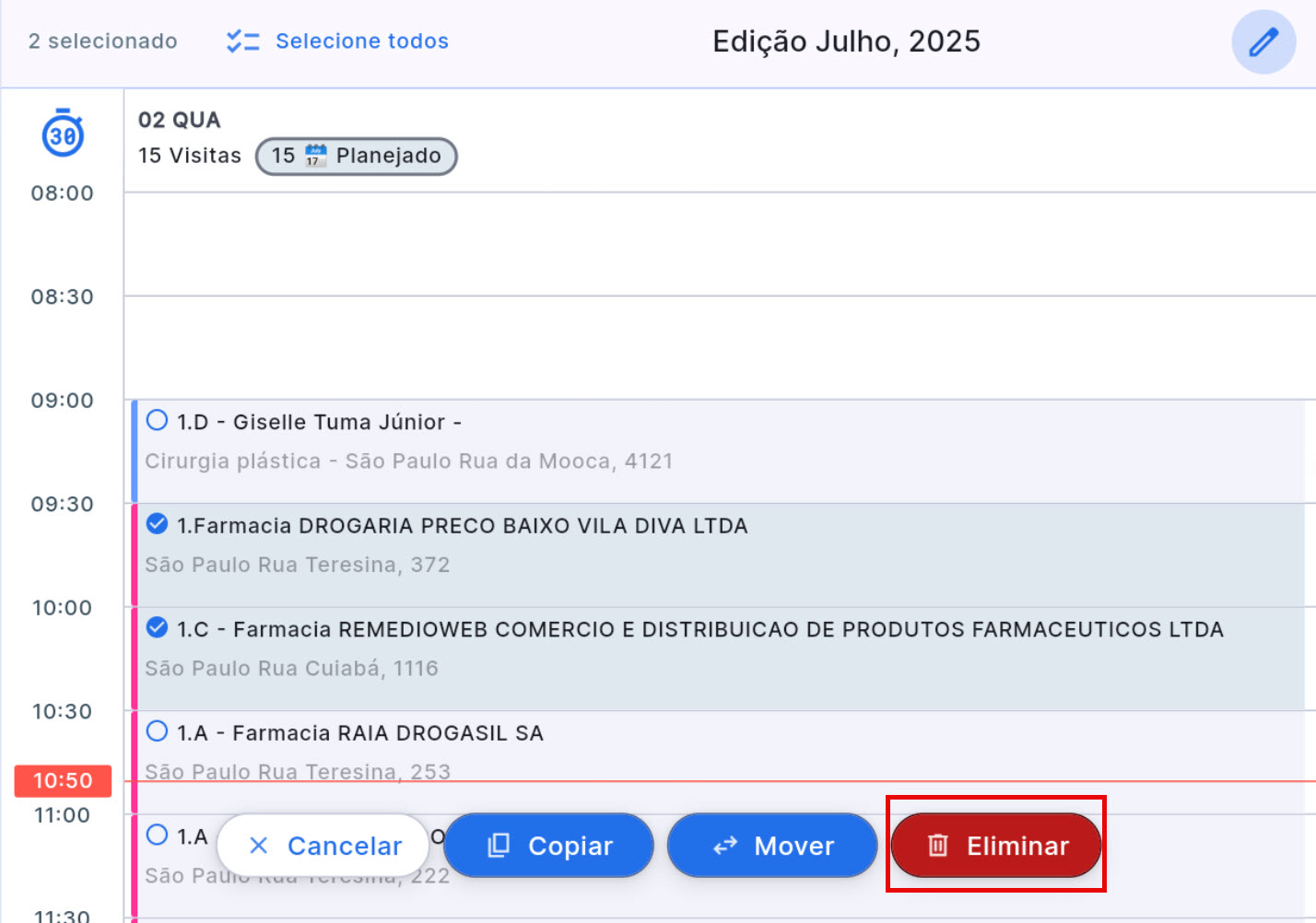Click the copy icon on Copiar

point(499,846)
